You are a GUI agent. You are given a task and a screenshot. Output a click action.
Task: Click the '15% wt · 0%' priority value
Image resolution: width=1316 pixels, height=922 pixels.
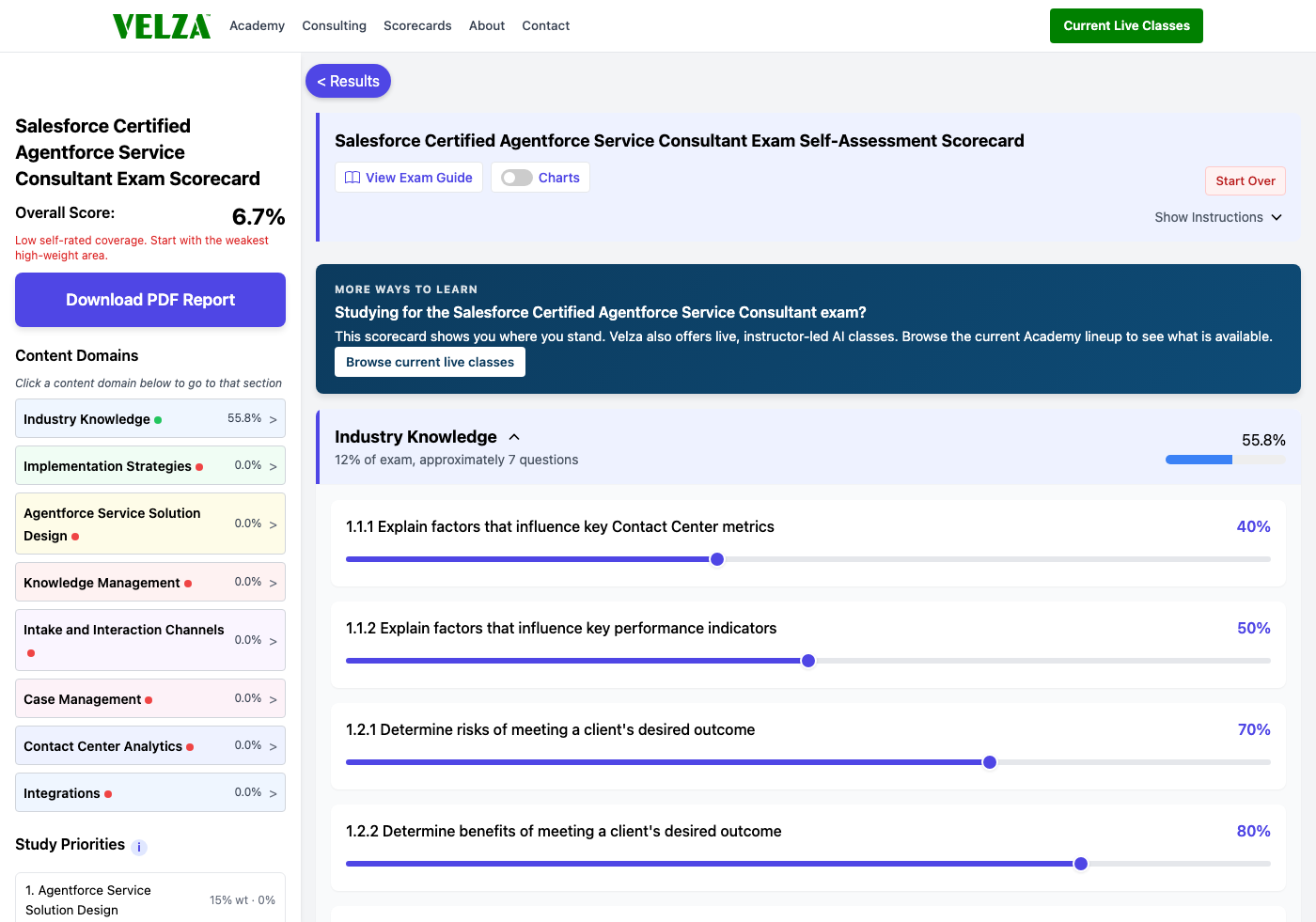click(x=243, y=900)
